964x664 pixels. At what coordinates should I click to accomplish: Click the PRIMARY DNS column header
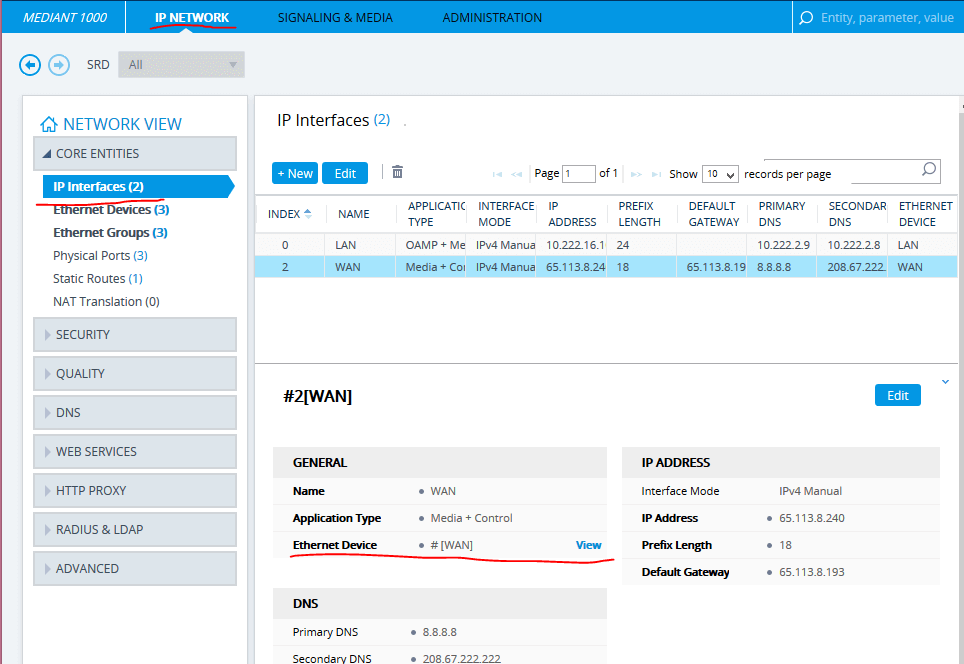coord(781,214)
